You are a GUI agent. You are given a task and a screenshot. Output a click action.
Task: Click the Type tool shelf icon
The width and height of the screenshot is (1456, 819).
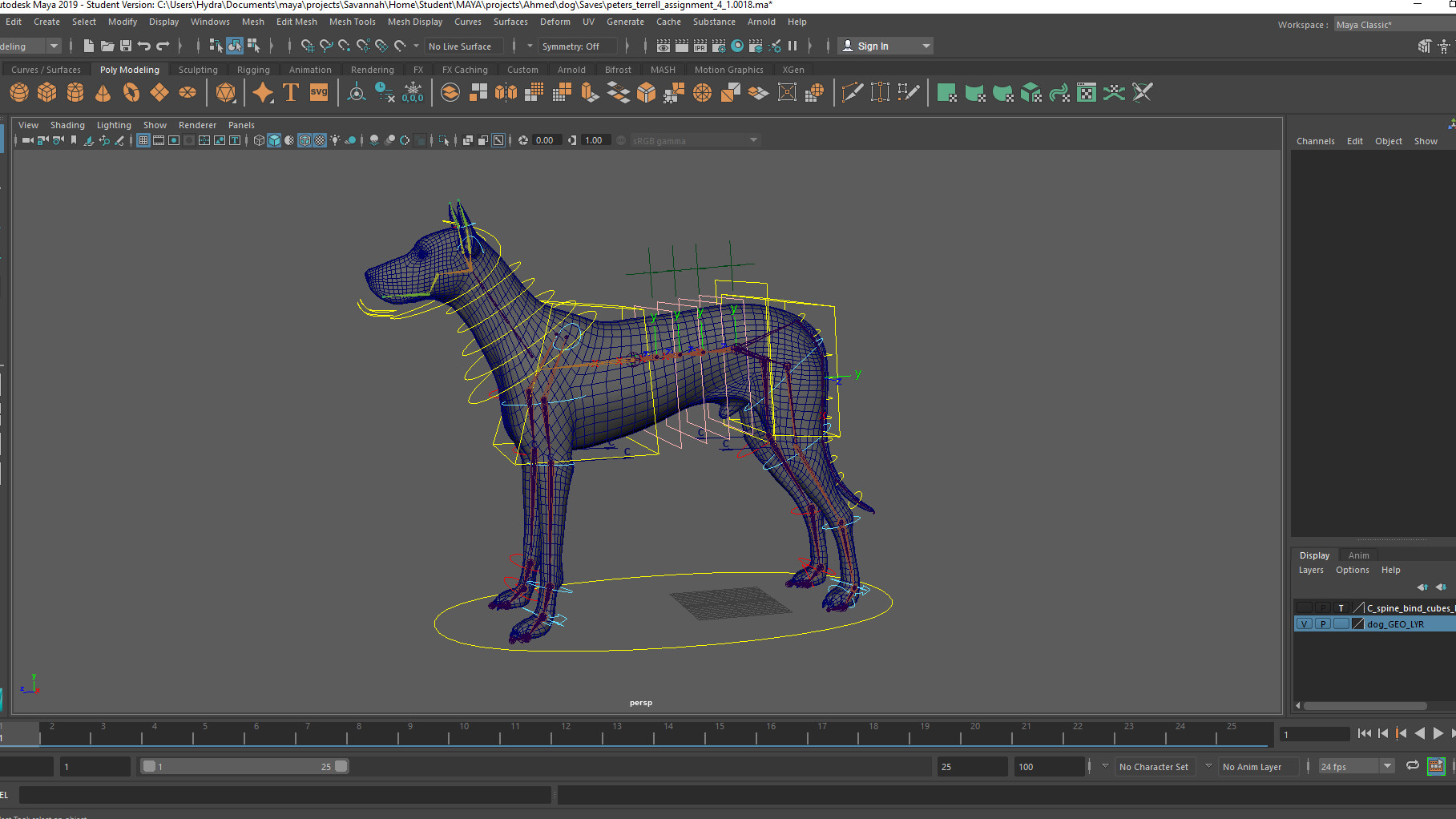(290, 92)
